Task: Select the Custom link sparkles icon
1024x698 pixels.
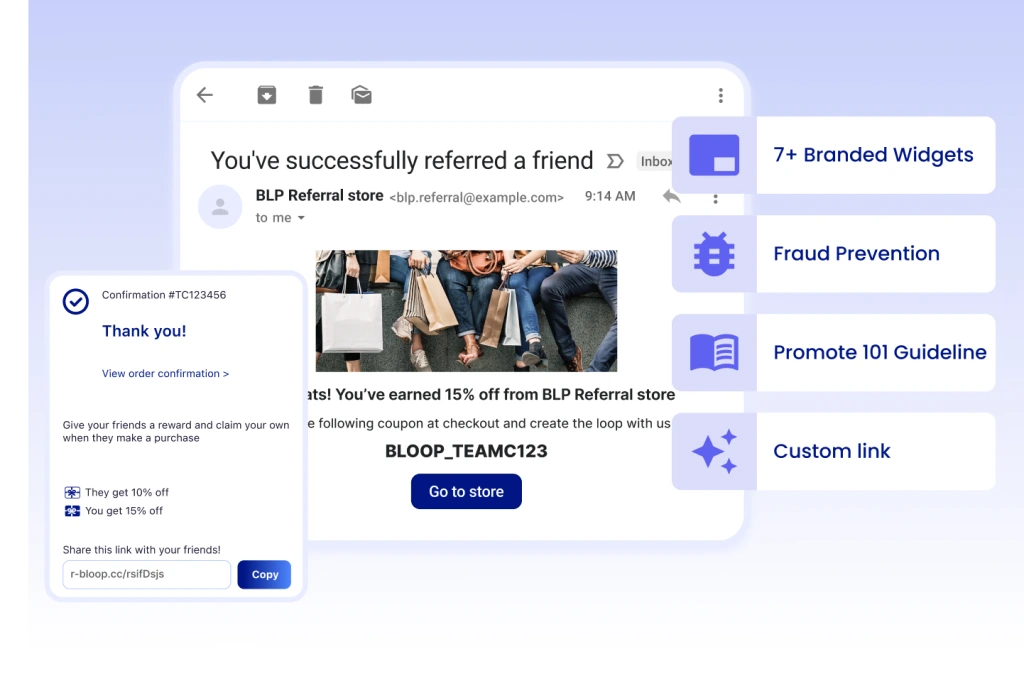Action: point(713,451)
